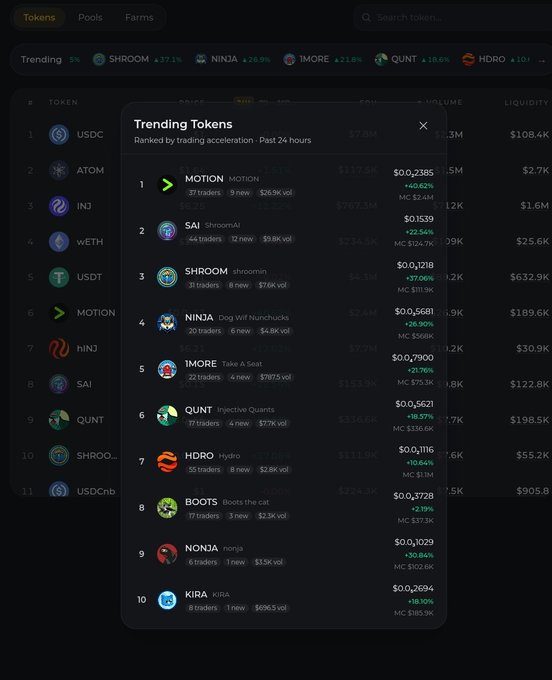Sort table by LIQUIDITY column header
The width and height of the screenshot is (552, 680).
pos(526,102)
